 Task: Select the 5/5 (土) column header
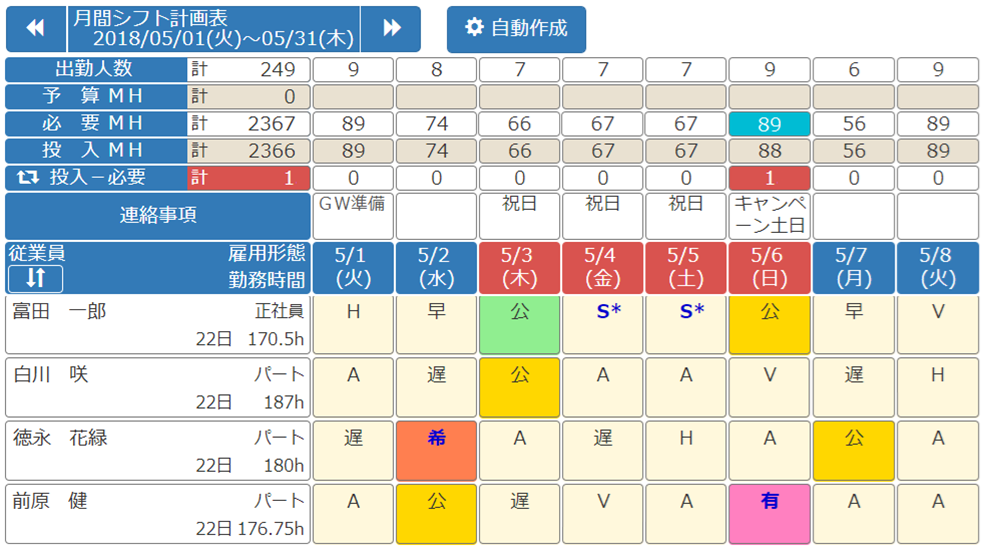[686, 268]
